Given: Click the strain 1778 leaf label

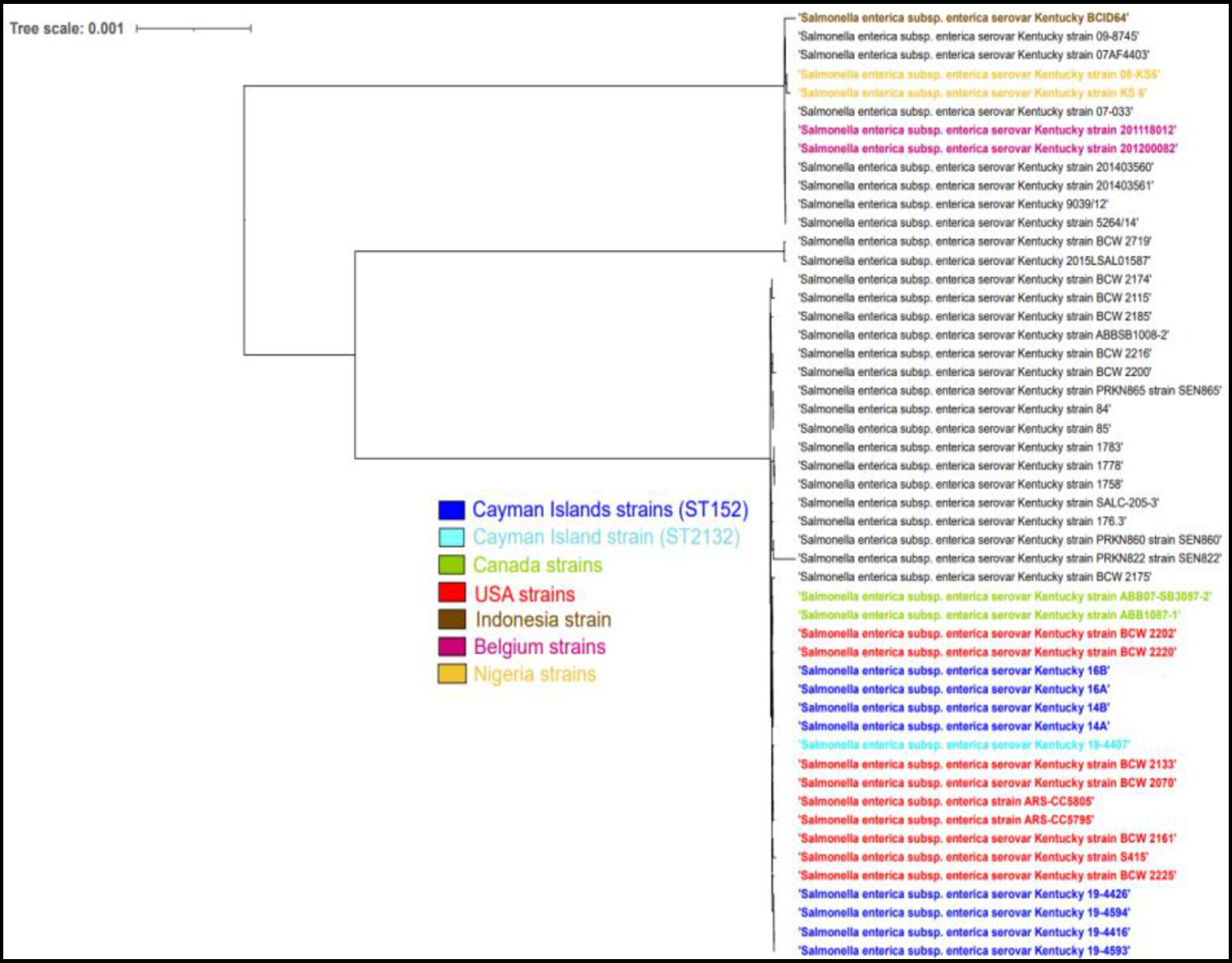Looking at the screenshot, I should click(x=961, y=466).
